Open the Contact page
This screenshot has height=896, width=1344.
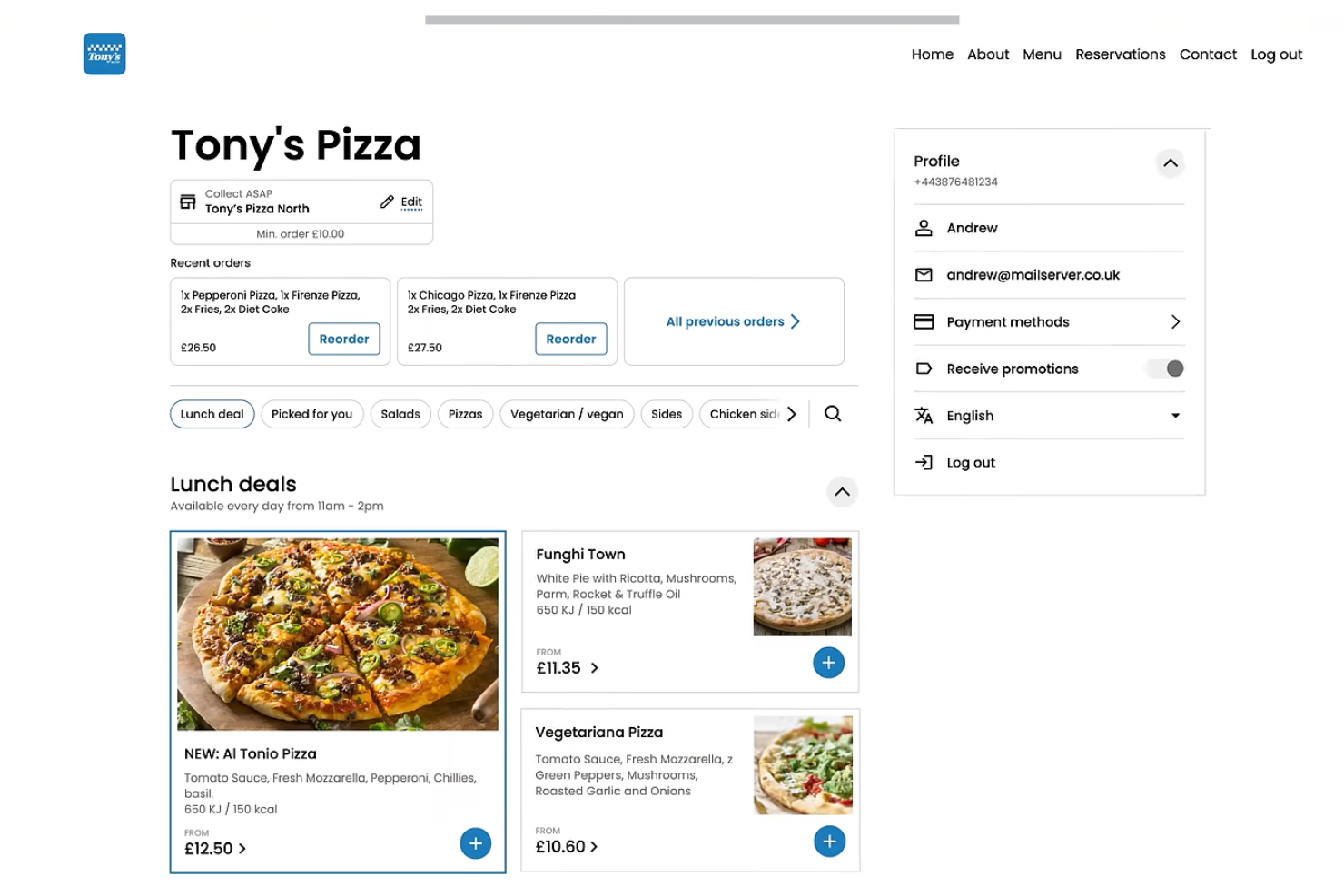pos(1208,54)
